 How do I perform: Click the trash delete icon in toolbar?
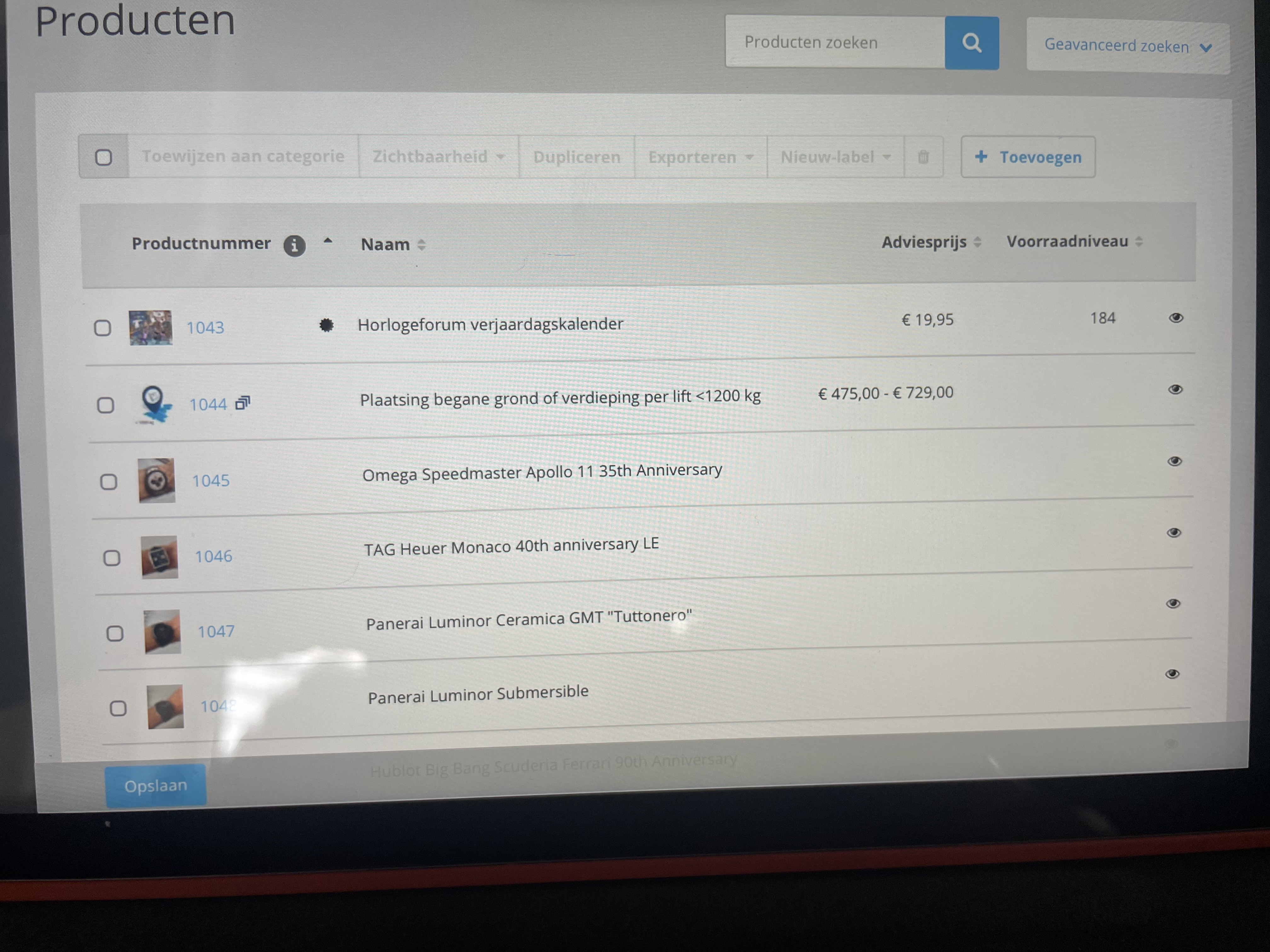(x=923, y=157)
